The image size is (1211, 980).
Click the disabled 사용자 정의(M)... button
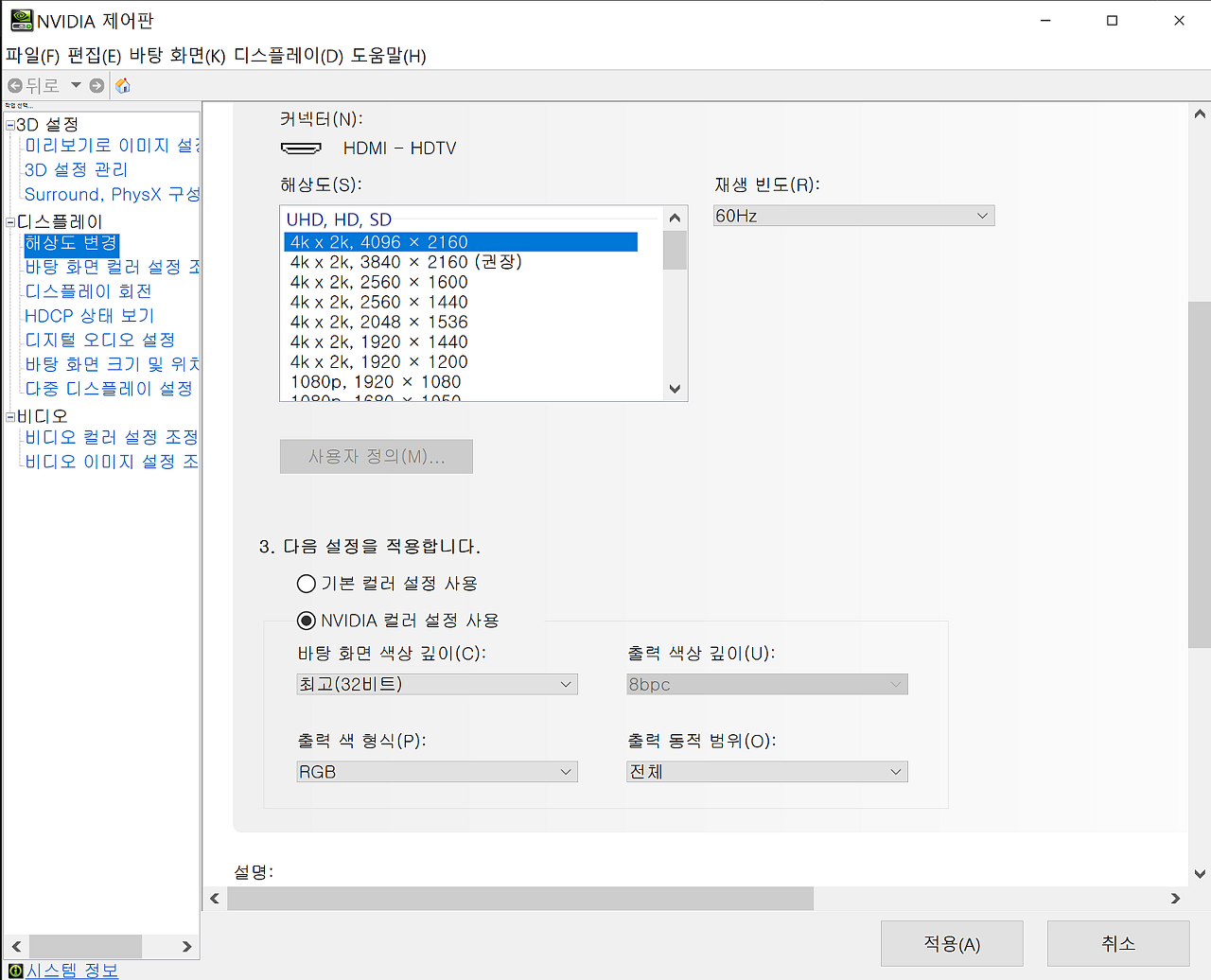tap(377, 457)
